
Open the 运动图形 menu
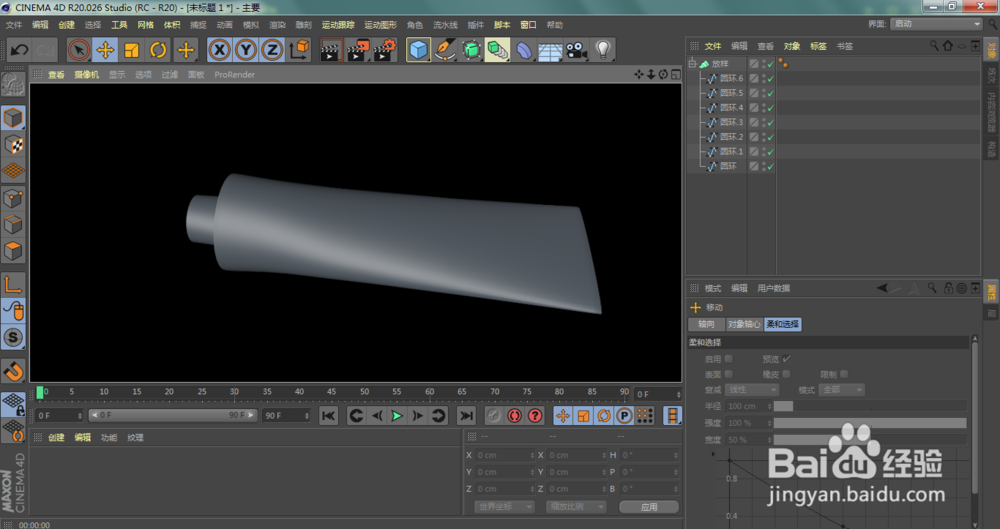pos(380,25)
